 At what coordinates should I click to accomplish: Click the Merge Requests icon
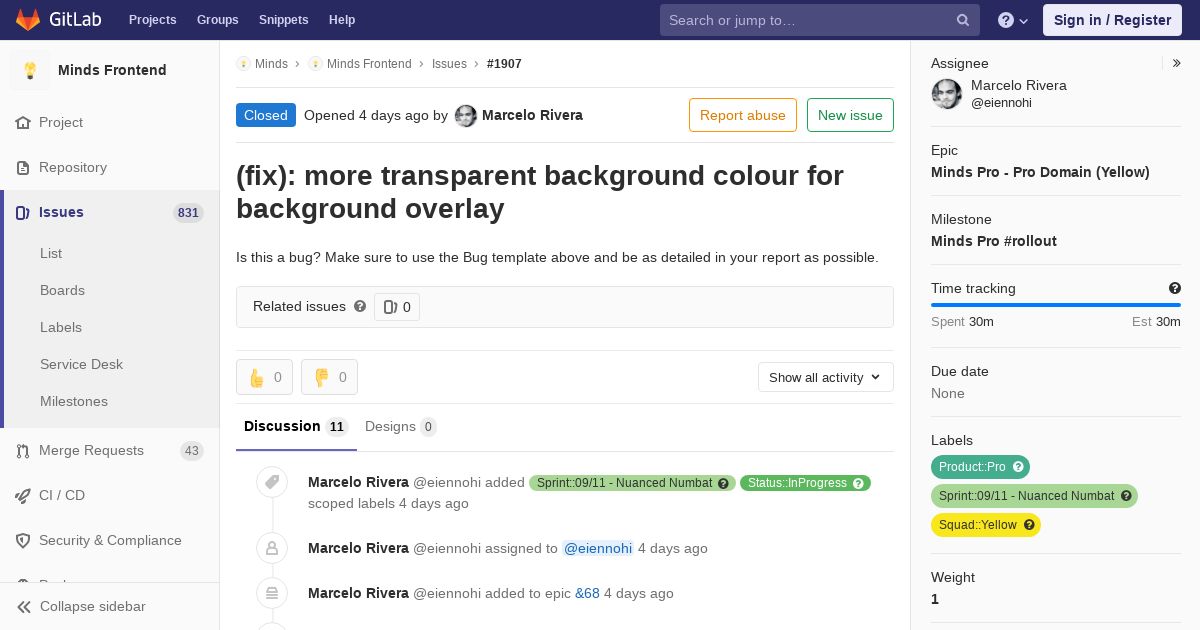point(23,451)
